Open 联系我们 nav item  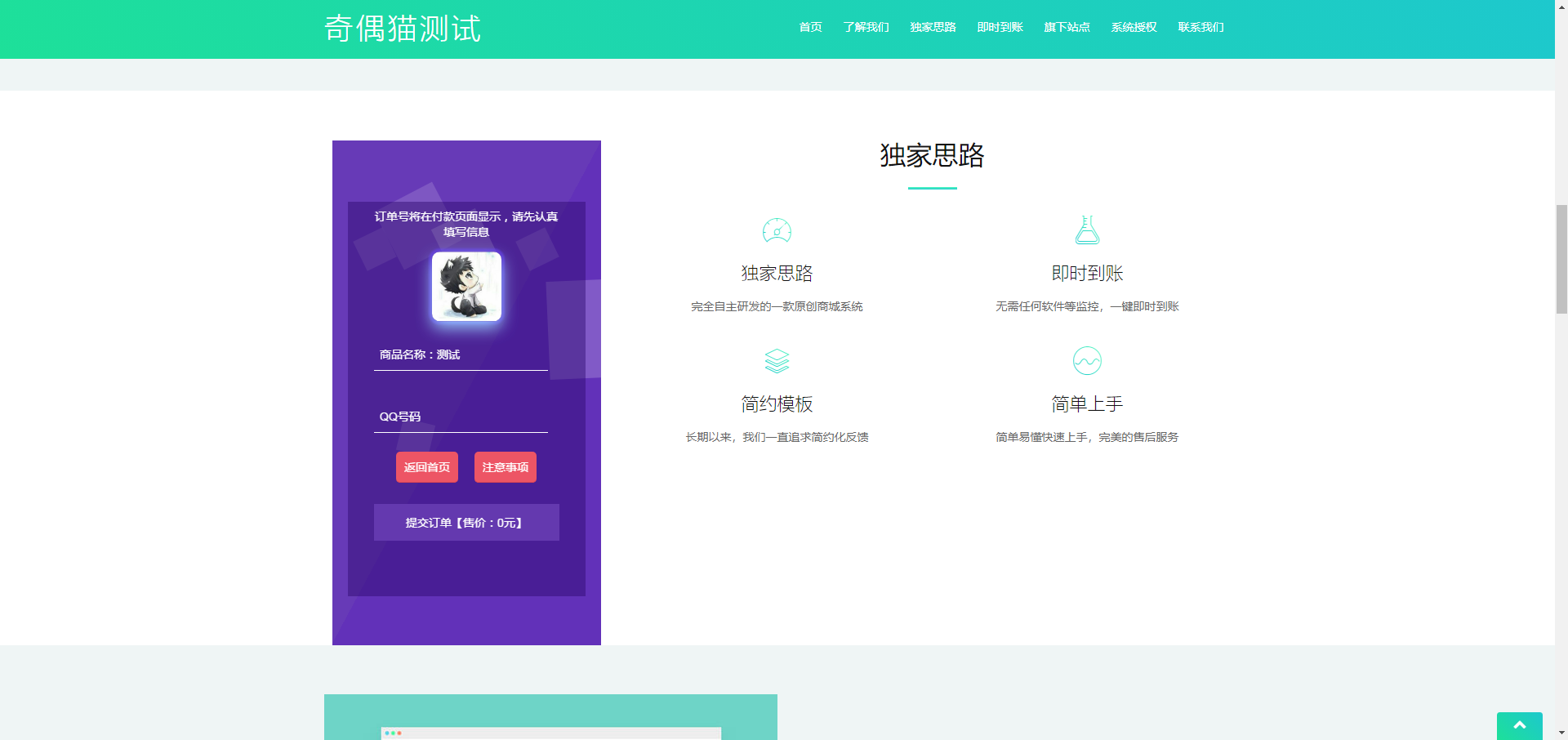coord(1200,27)
